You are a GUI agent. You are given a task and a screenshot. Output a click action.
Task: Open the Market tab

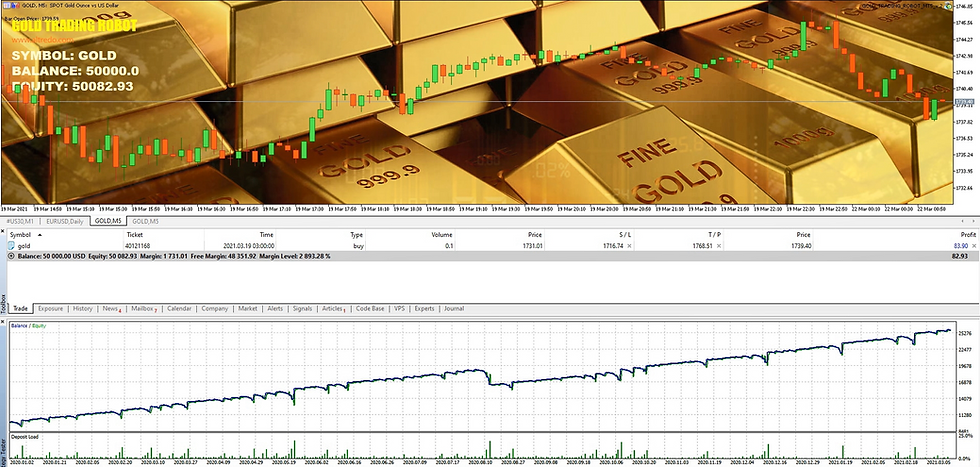click(248, 309)
